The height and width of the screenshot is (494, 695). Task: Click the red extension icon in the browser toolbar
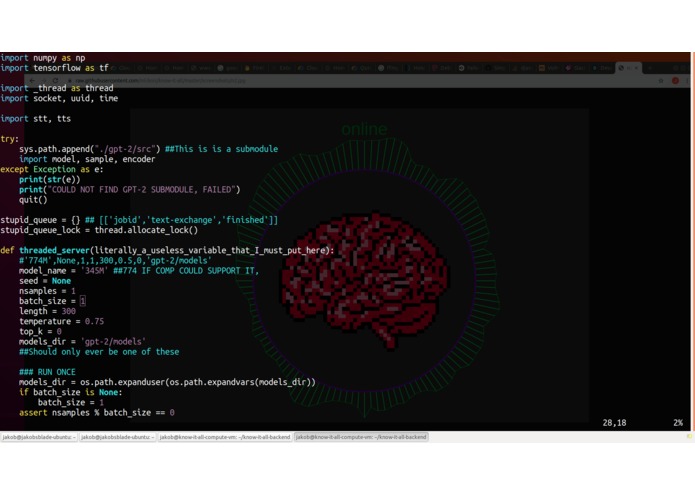(x=675, y=81)
